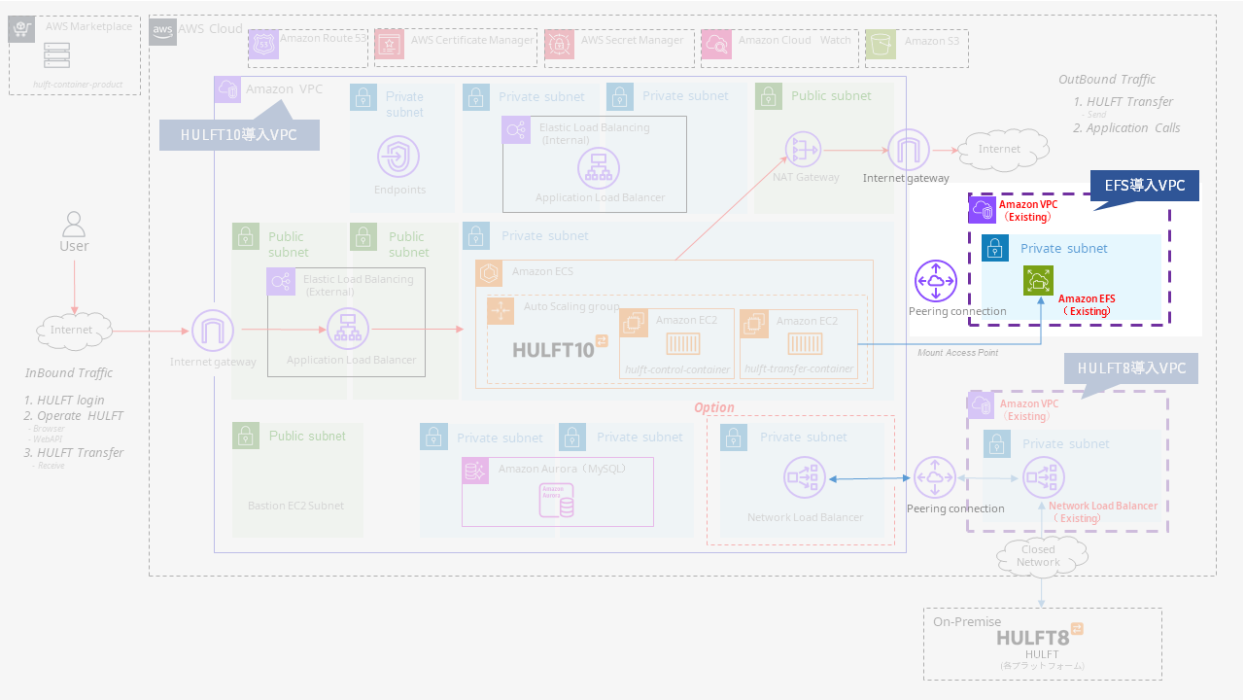Click '2. Operate HULFT' text
The height and width of the screenshot is (700, 1244).
(74, 416)
